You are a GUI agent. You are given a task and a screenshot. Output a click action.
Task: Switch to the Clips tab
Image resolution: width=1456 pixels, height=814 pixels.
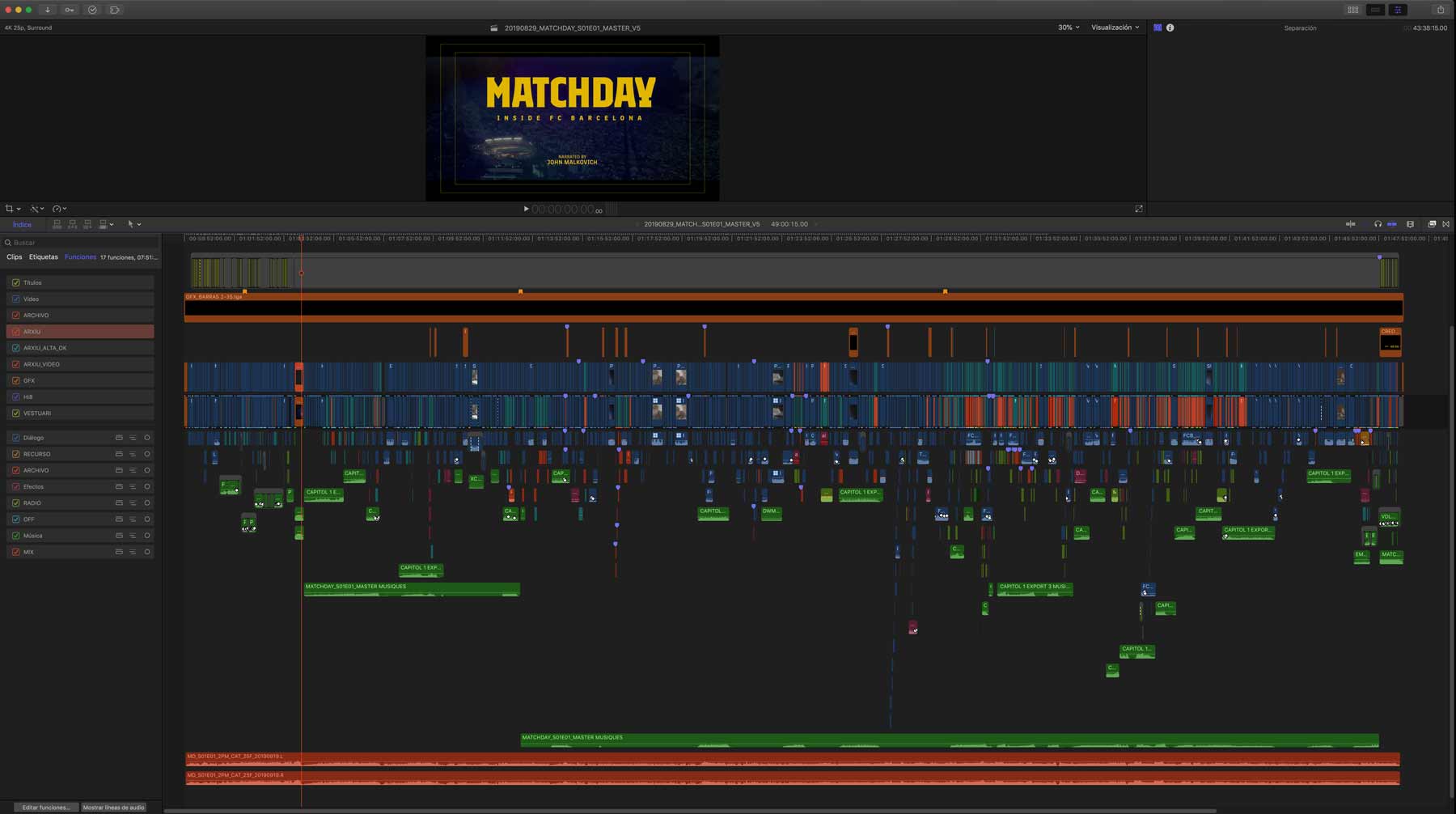(15, 257)
